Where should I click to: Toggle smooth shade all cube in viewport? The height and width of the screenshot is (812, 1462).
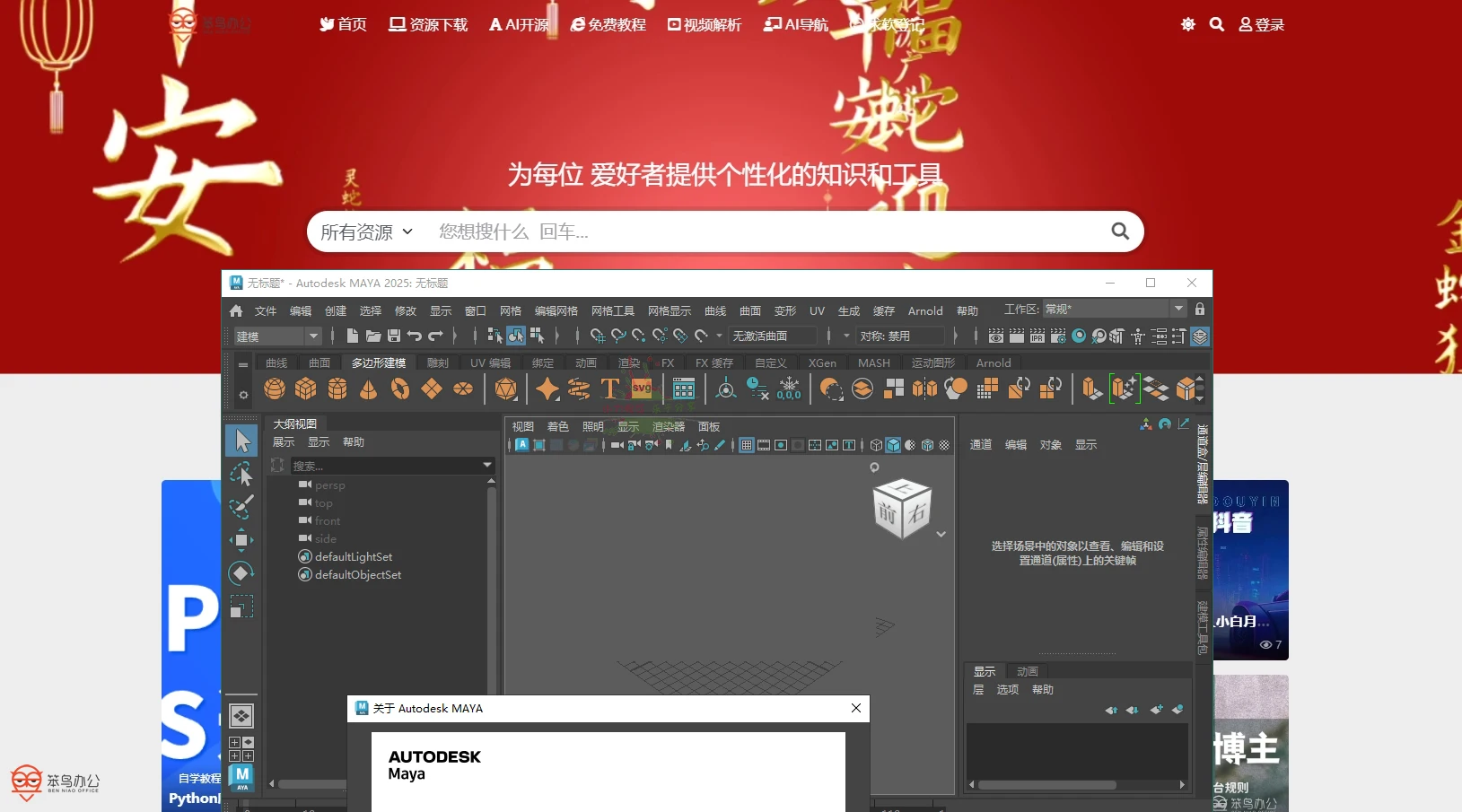click(x=893, y=445)
